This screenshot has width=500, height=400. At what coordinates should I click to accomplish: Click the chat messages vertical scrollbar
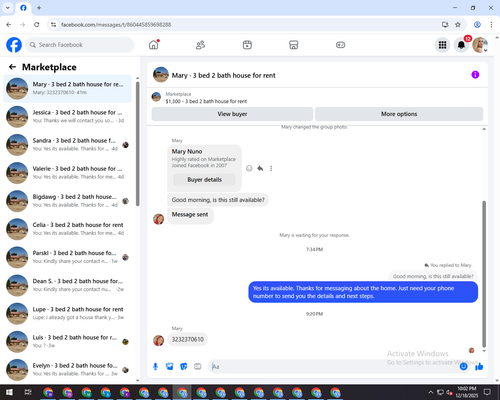[484, 274]
